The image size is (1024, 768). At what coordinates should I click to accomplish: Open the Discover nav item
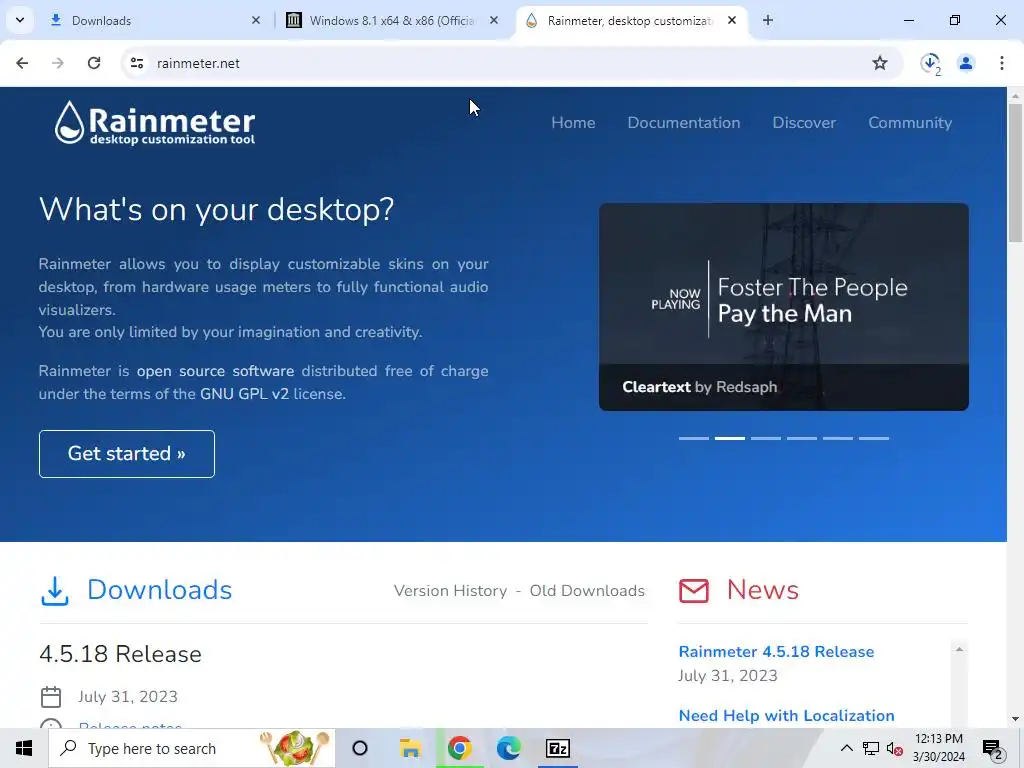tap(804, 123)
